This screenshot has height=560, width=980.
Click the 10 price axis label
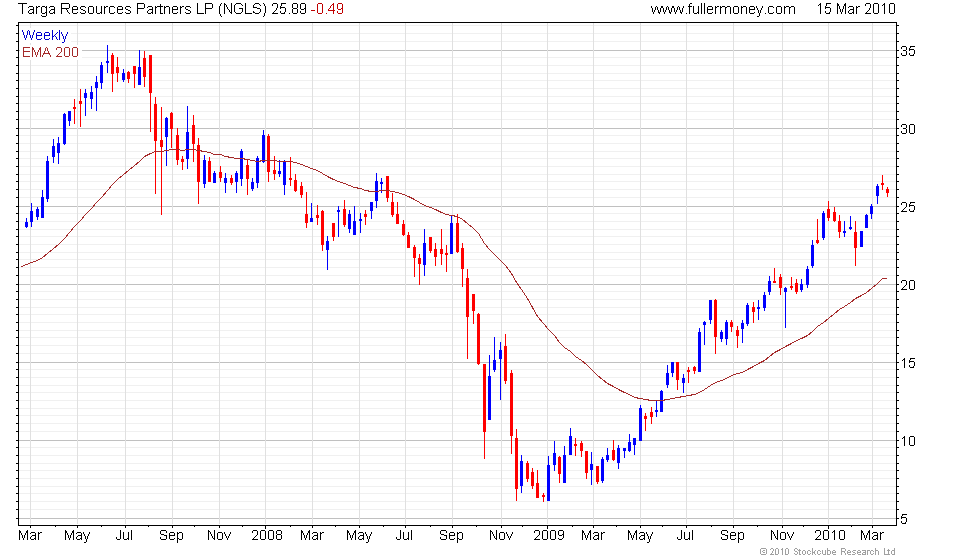(x=908, y=442)
